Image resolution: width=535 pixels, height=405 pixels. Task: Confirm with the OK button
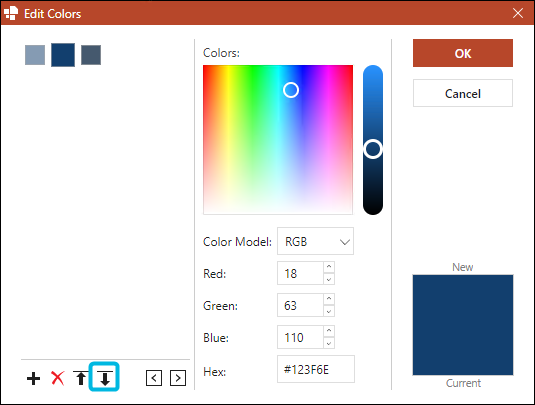[463, 53]
